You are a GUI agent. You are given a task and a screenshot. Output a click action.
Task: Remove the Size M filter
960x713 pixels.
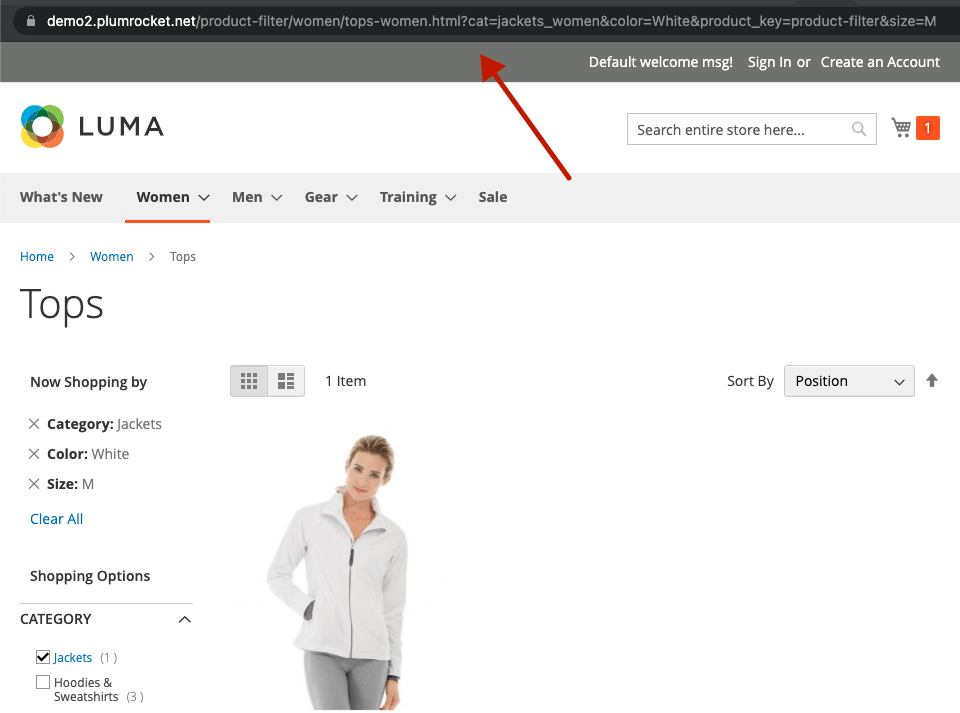pyautogui.click(x=34, y=483)
